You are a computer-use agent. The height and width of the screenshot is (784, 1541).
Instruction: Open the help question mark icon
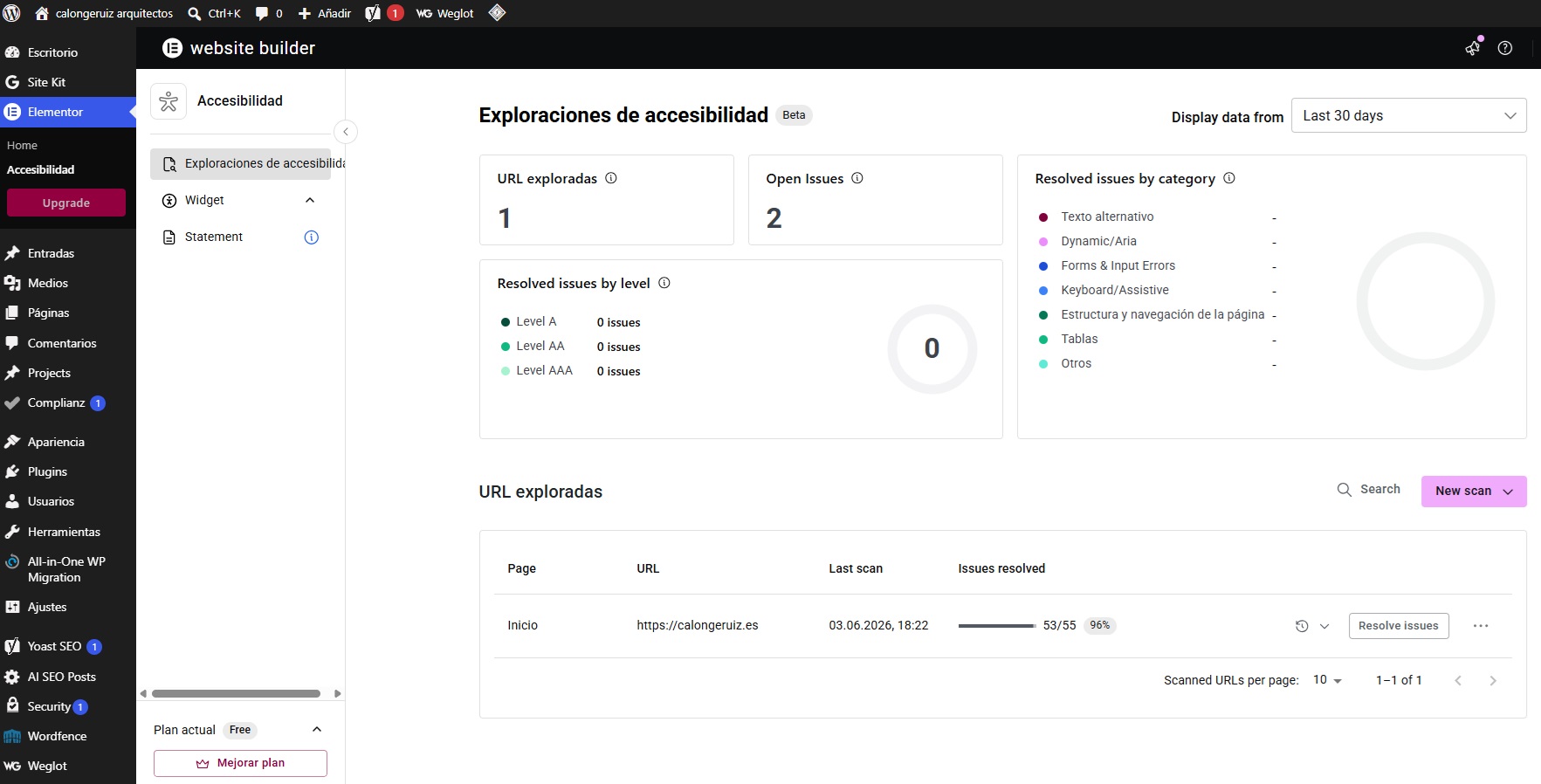1505,48
